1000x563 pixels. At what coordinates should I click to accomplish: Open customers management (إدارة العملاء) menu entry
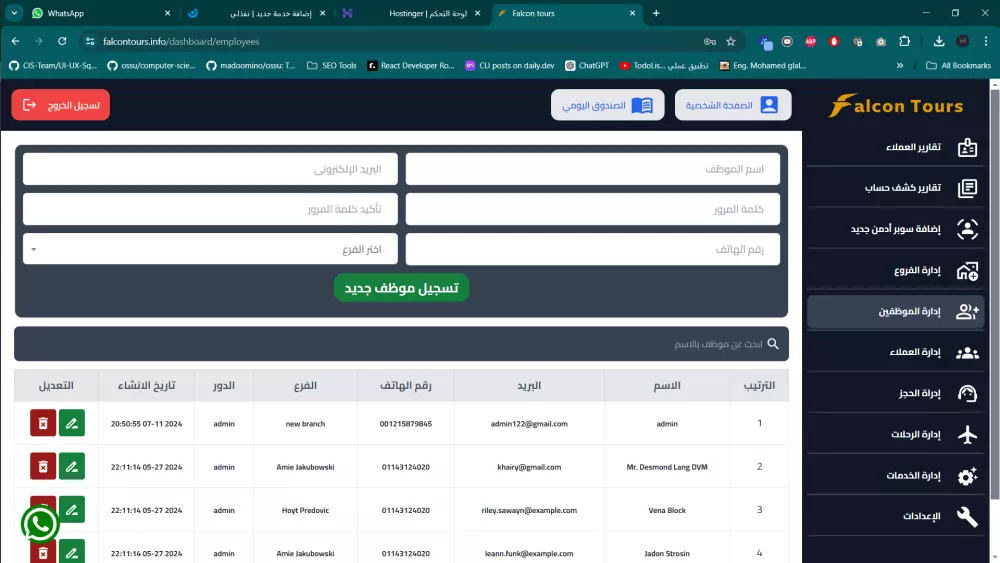click(x=895, y=352)
